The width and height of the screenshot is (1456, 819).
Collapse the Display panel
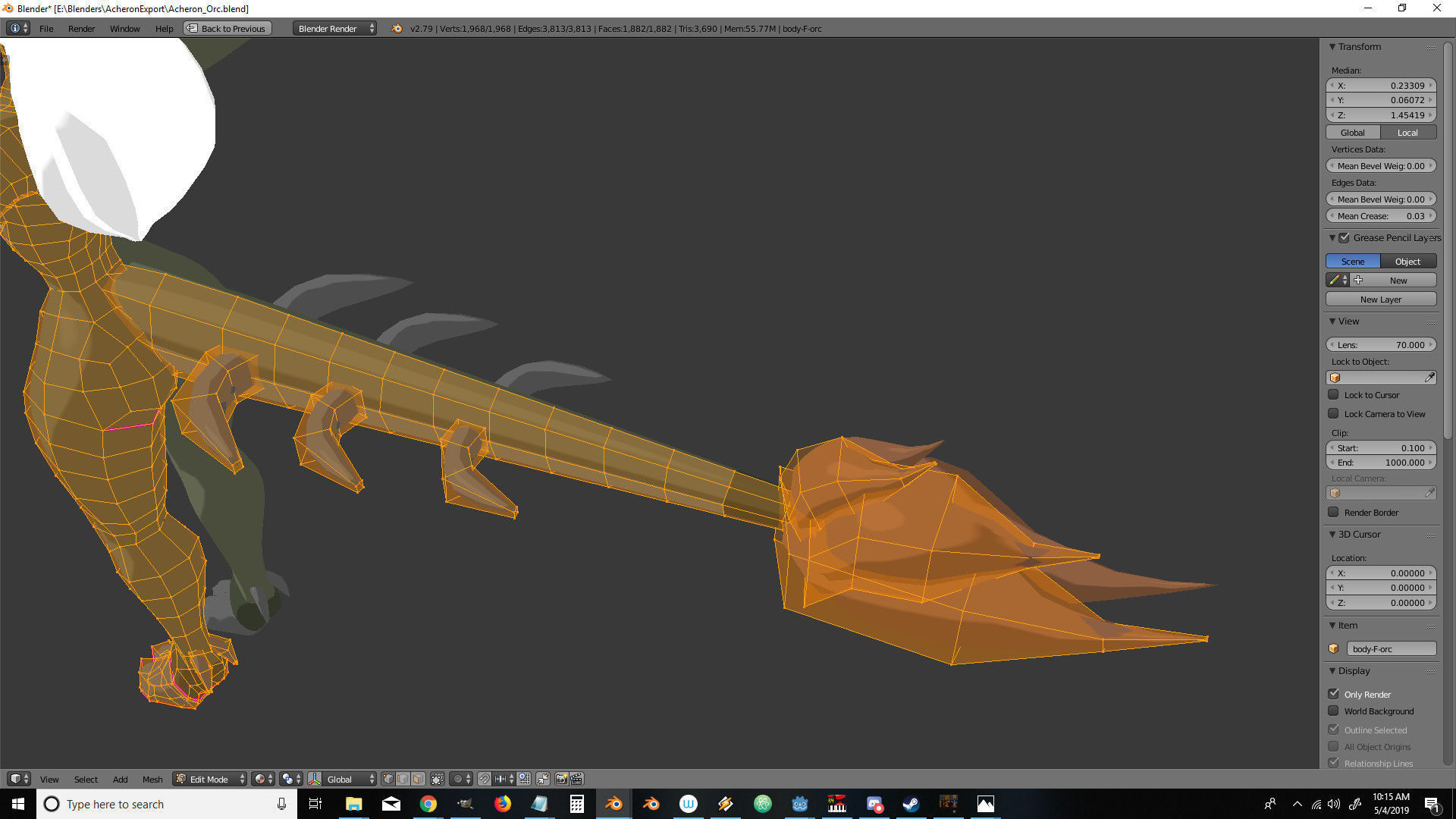pyautogui.click(x=1332, y=670)
